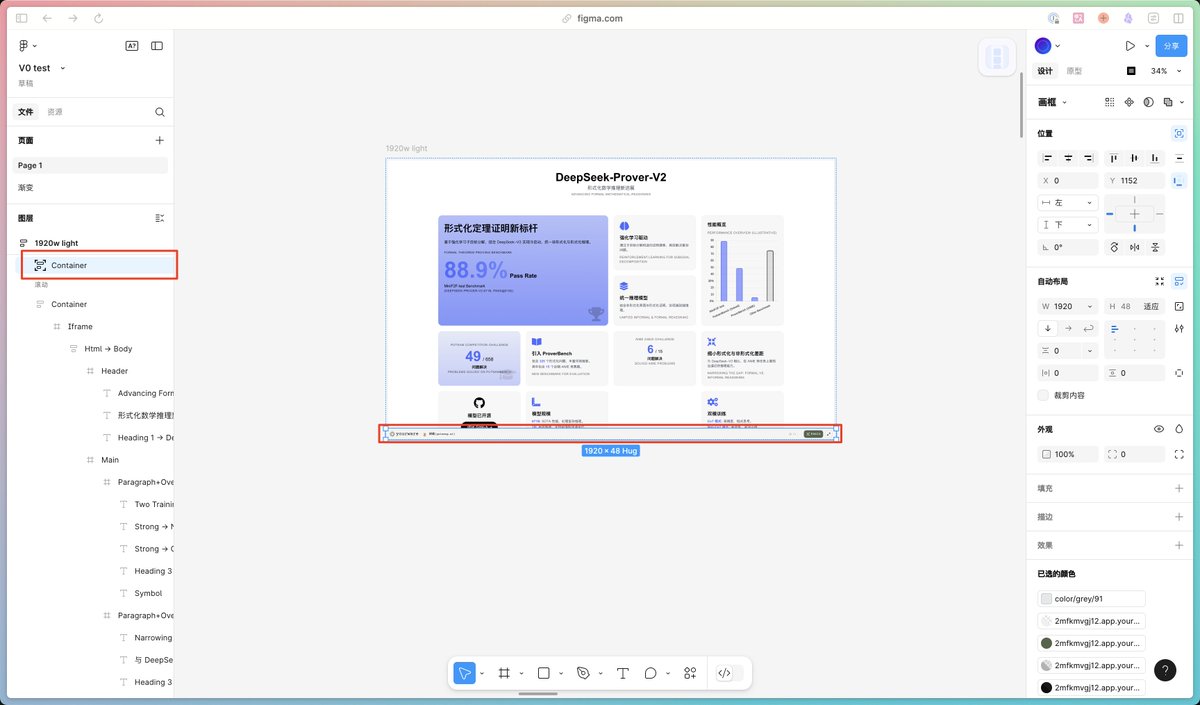This screenshot has width=1200, height=705.
Task: Switch to the 资源 assets tab
Action: click(x=55, y=112)
